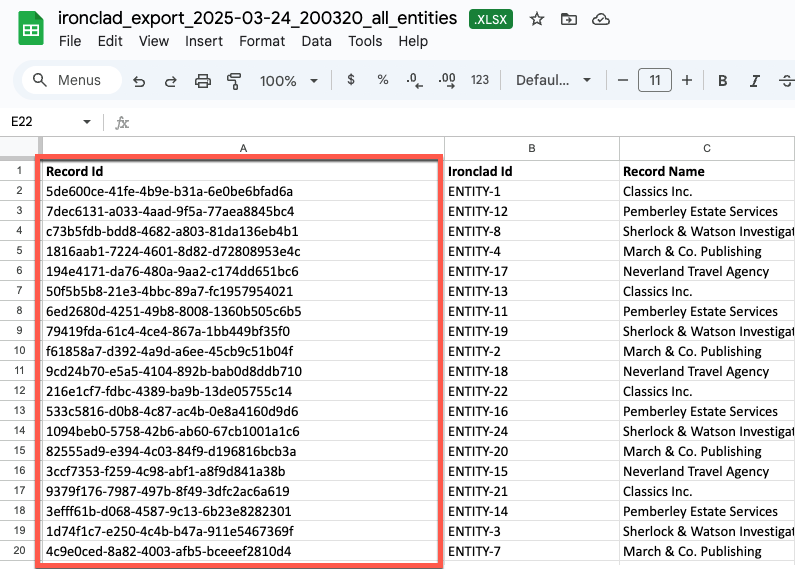Toggle strikethrough formatting

[x=786, y=81]
